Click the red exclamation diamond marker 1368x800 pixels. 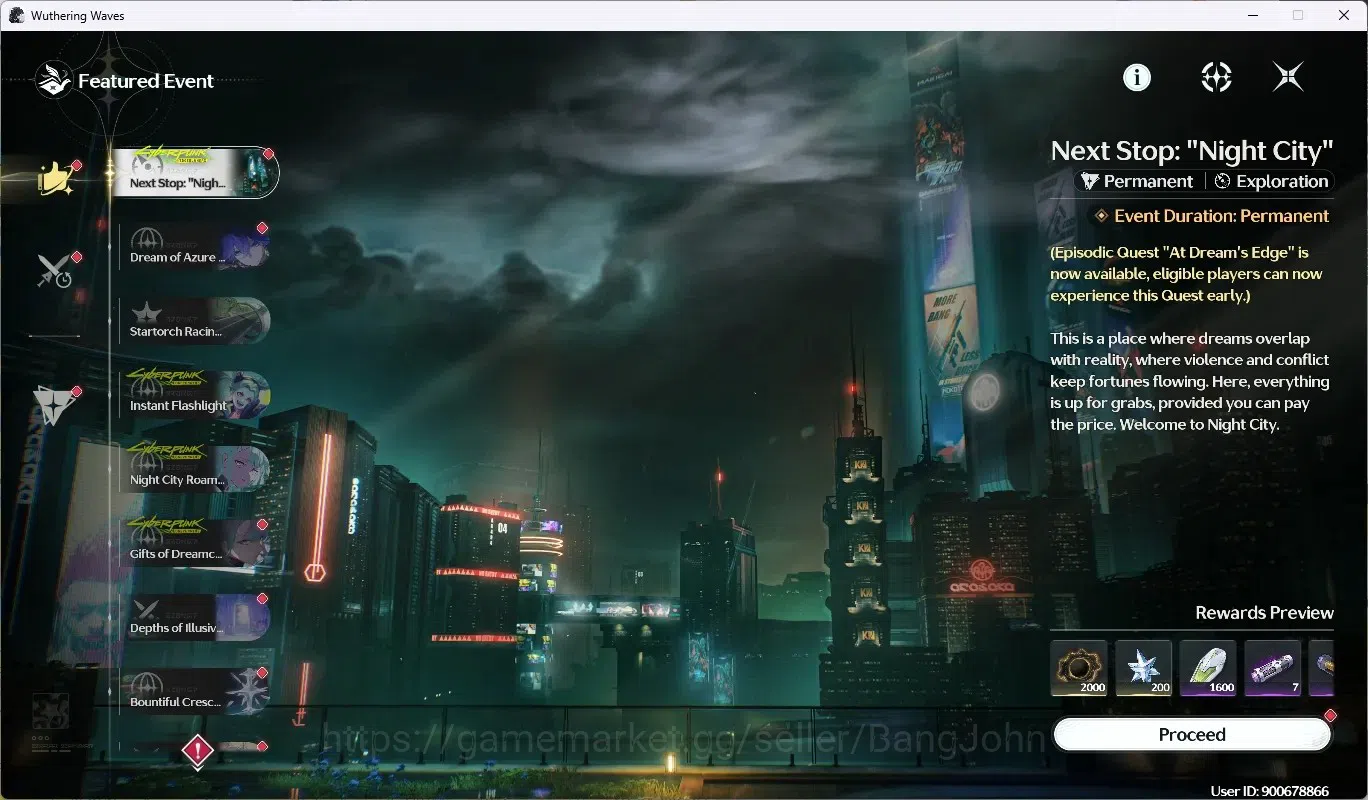coord(198,750)
